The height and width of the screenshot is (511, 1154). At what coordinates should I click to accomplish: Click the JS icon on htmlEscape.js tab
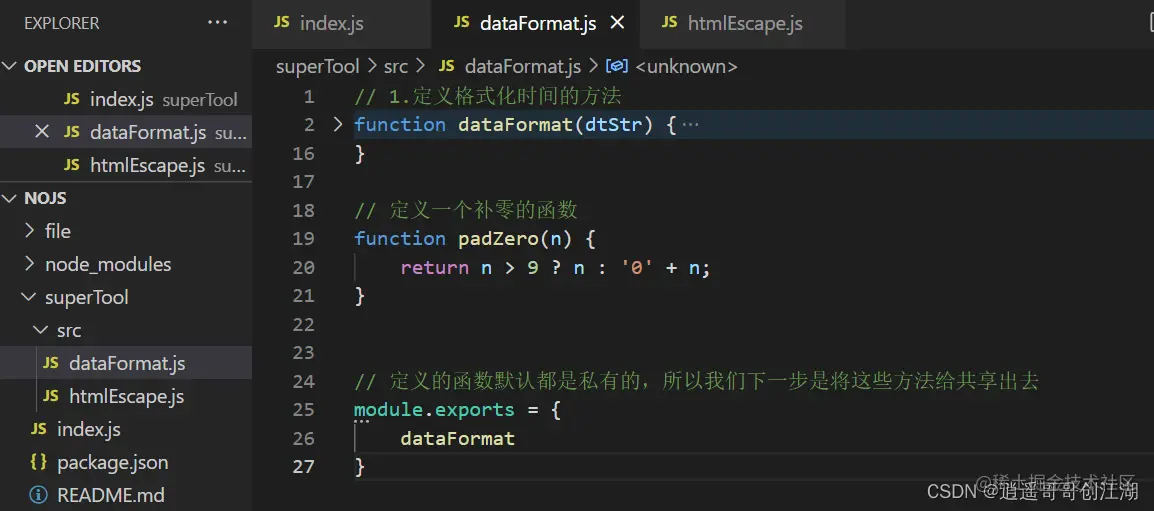pyautogui.click(x=670, y=23)
